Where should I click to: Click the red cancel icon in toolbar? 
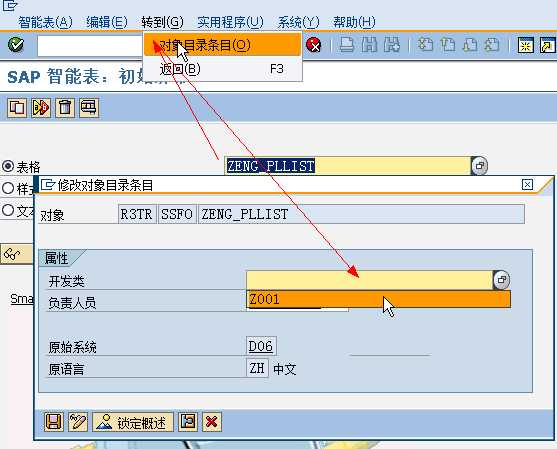[x=314, y=45]
